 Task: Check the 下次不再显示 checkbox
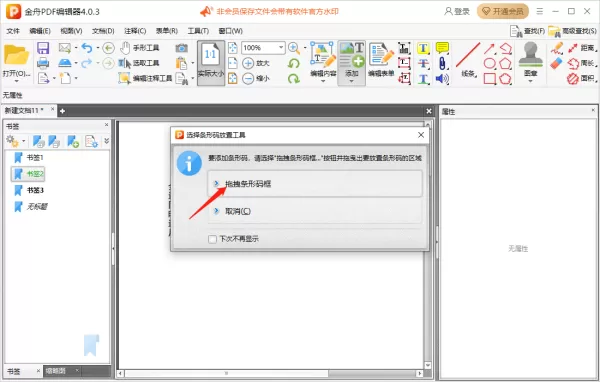point(212,239)
